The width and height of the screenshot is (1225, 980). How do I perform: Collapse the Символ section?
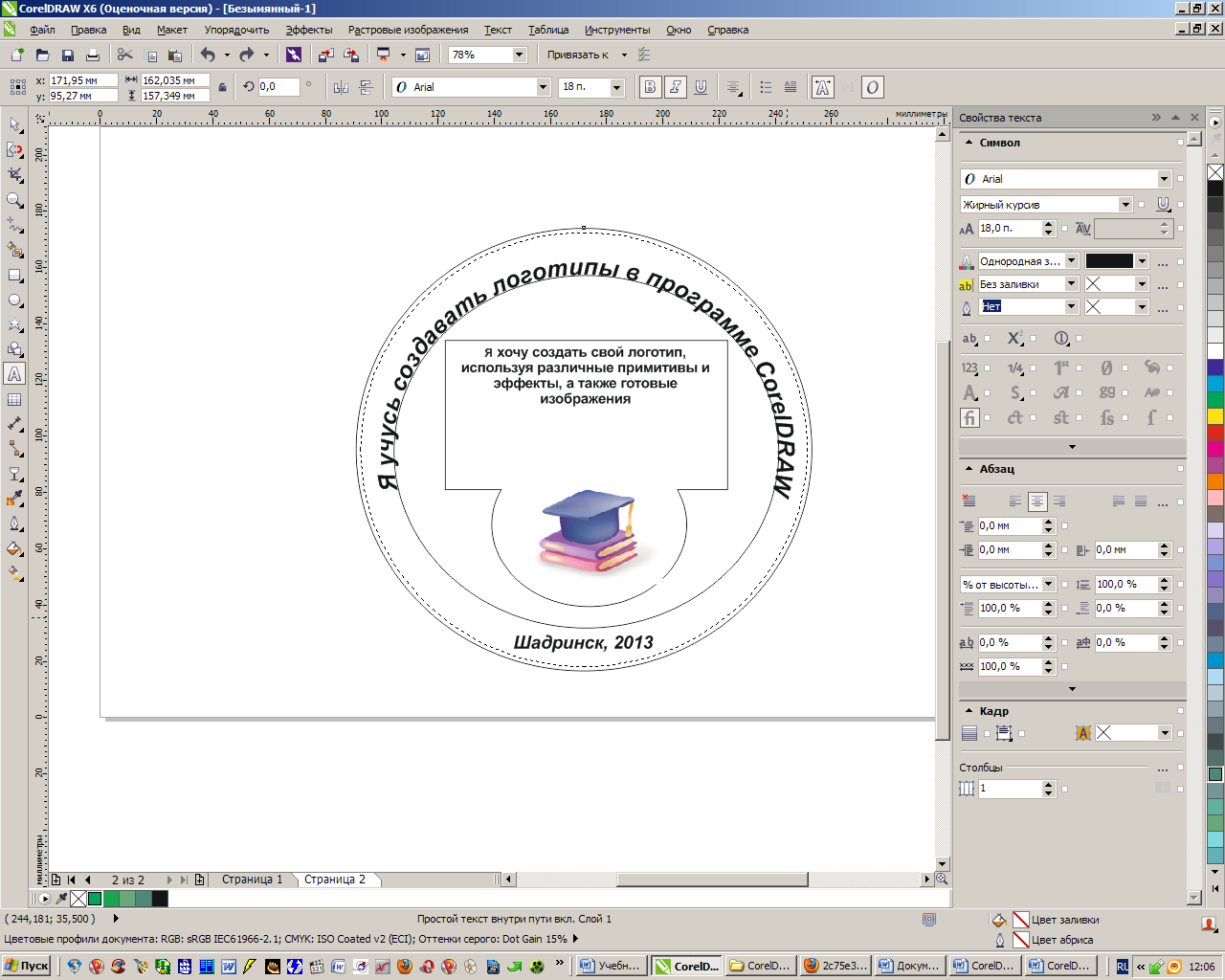tap(969, 143)
